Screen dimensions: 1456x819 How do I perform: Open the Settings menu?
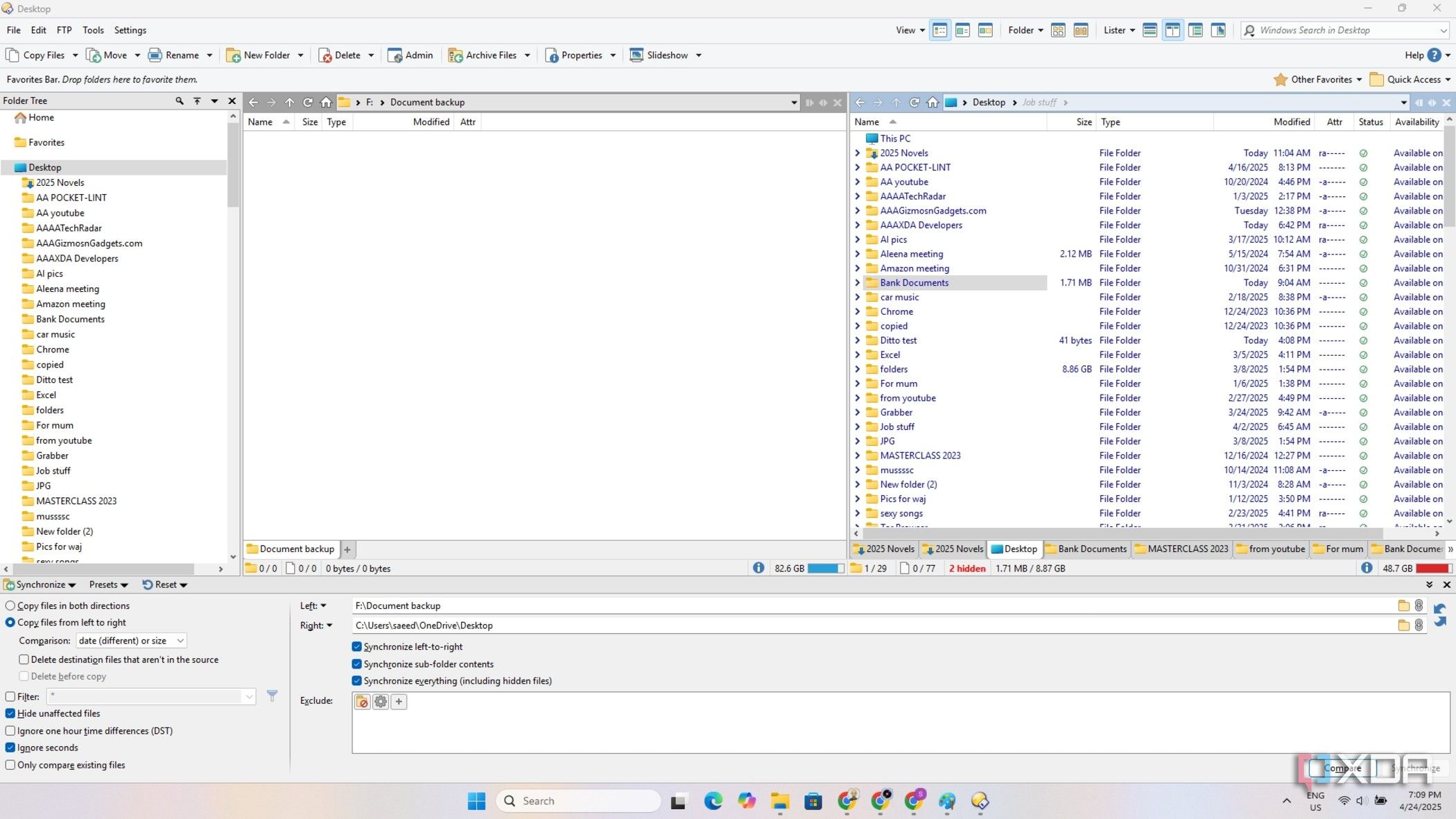click(x=130, y=31)
